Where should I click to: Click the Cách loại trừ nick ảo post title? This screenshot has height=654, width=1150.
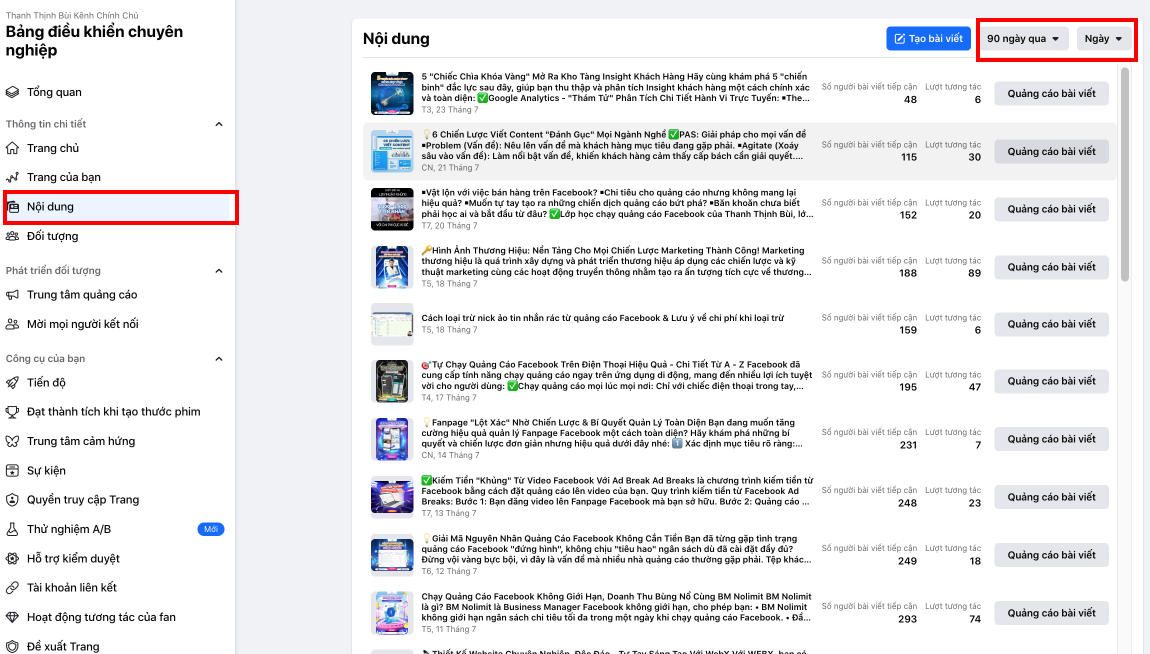point(603,318)
